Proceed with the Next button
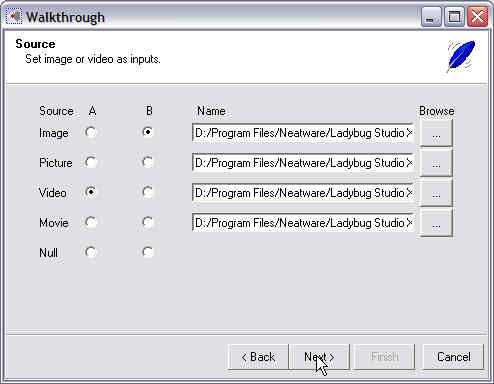The width and height of the screenshot is (494, 384). pyautogui.click(x=319, y=357)
